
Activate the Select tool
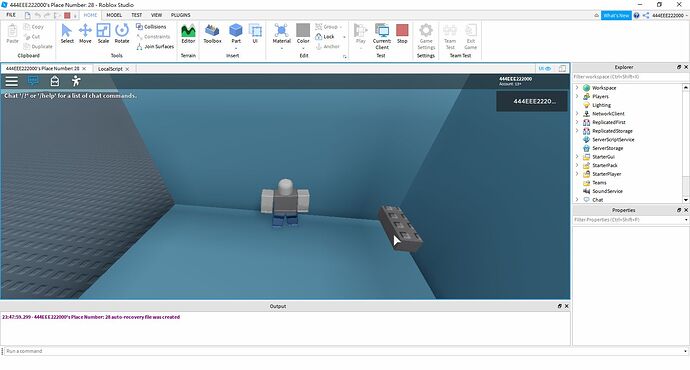pyautogui.click(x=67, y=33)
